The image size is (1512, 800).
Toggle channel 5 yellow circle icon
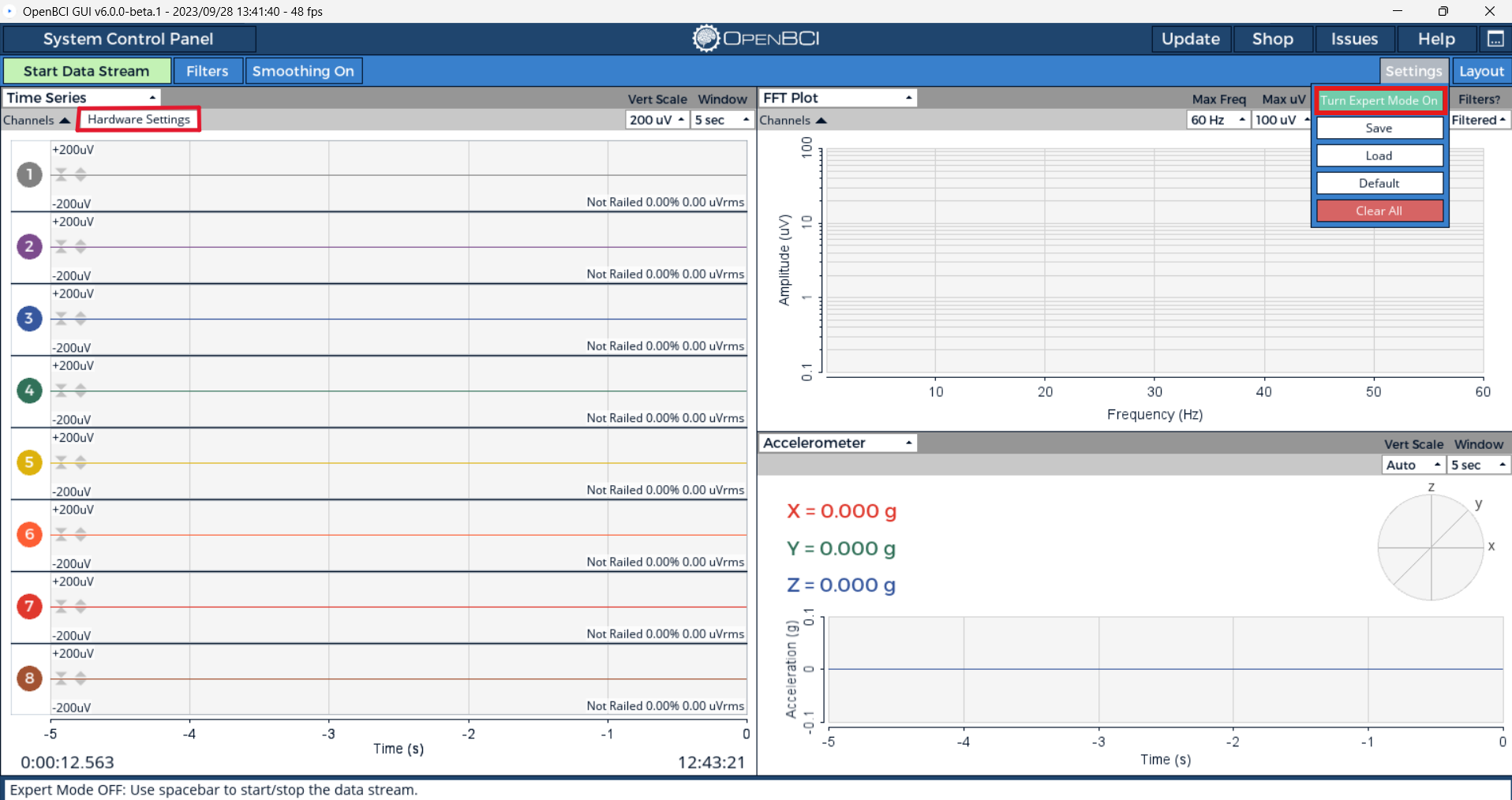(29, 462)
